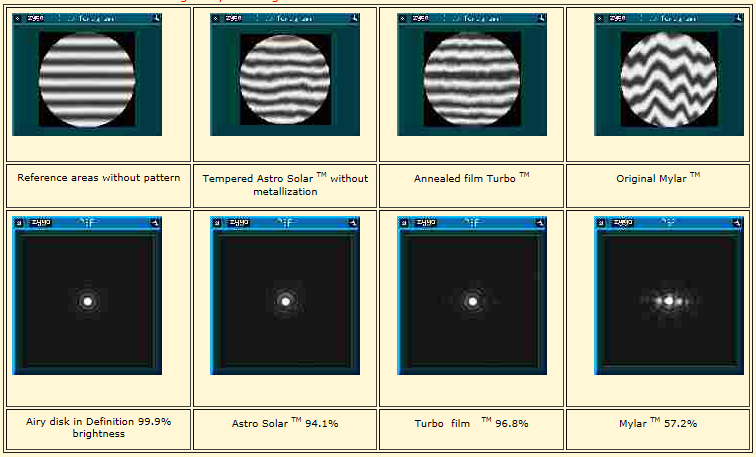Click the close icon in the reference fringe Zygo window
The width and height of the screenshot is (756, 457).
17,18
